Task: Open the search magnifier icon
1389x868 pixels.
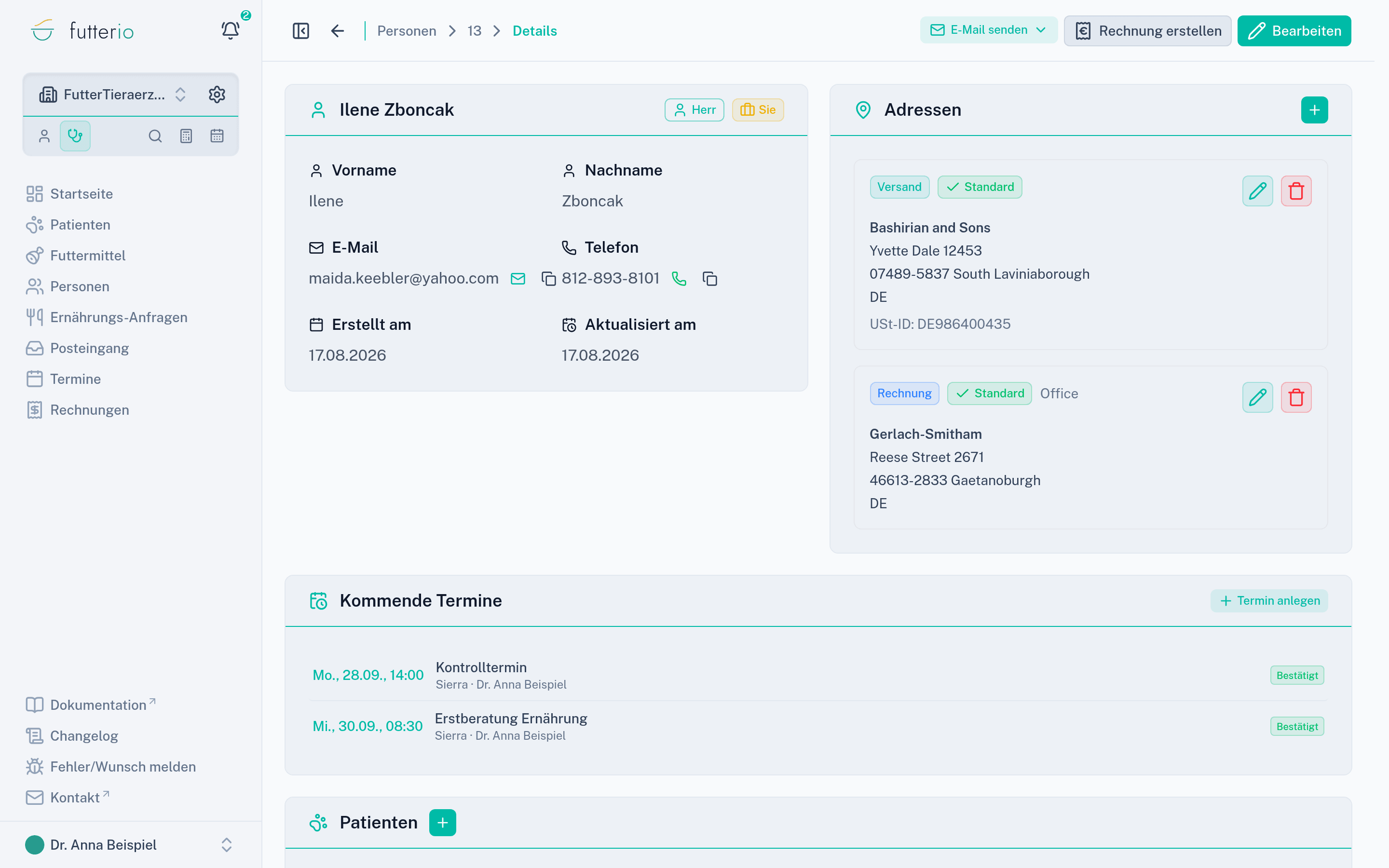Action: pos(155,136)
